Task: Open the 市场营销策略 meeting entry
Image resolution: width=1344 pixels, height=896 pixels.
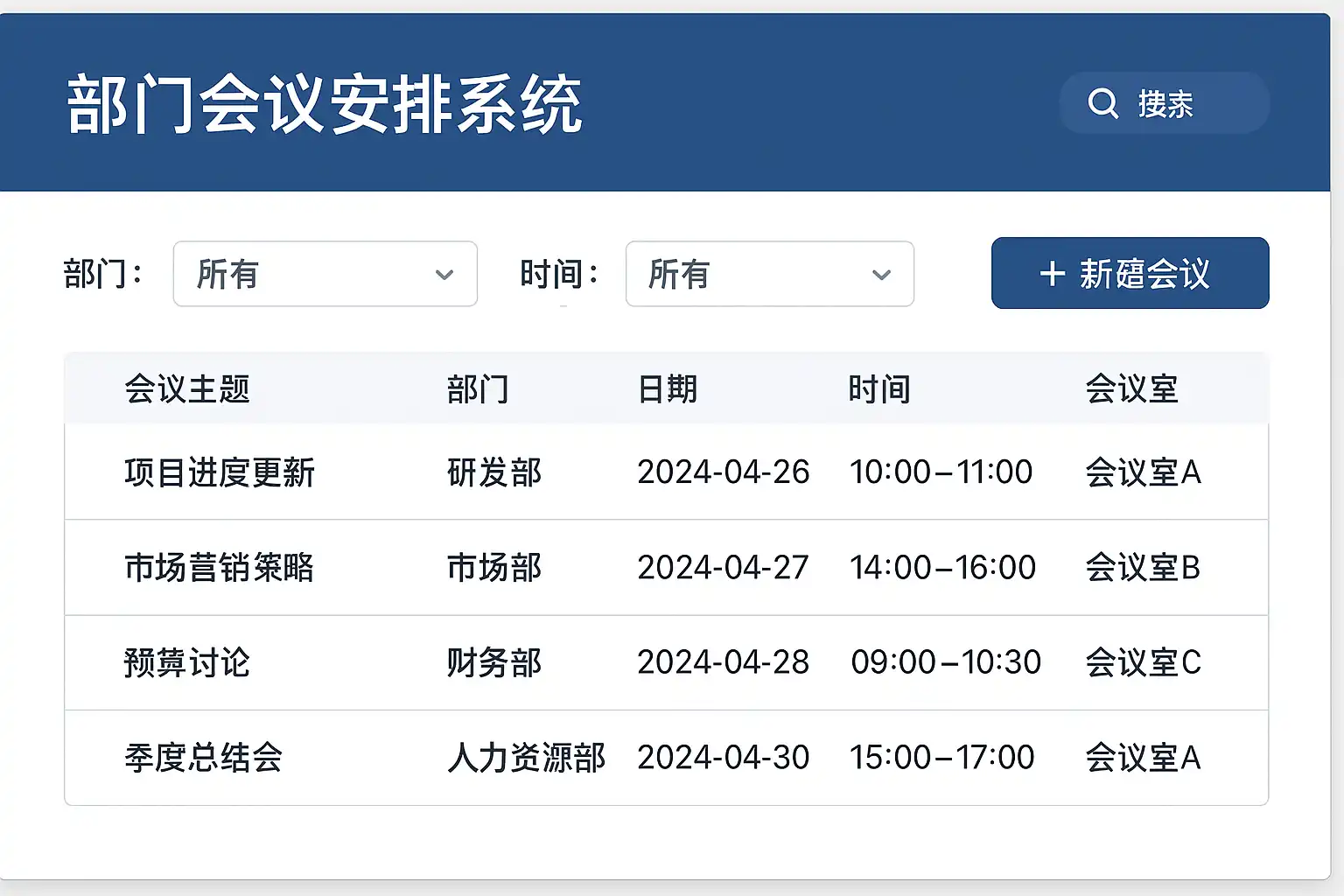Action: 220,568
